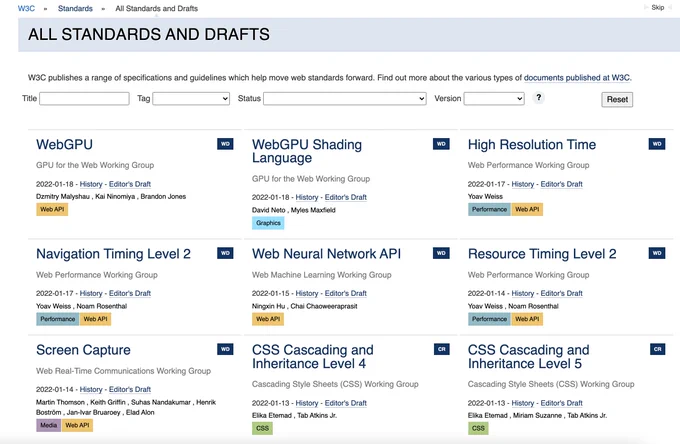
Task: View History of Web Neural Network API
Action: 307,293
